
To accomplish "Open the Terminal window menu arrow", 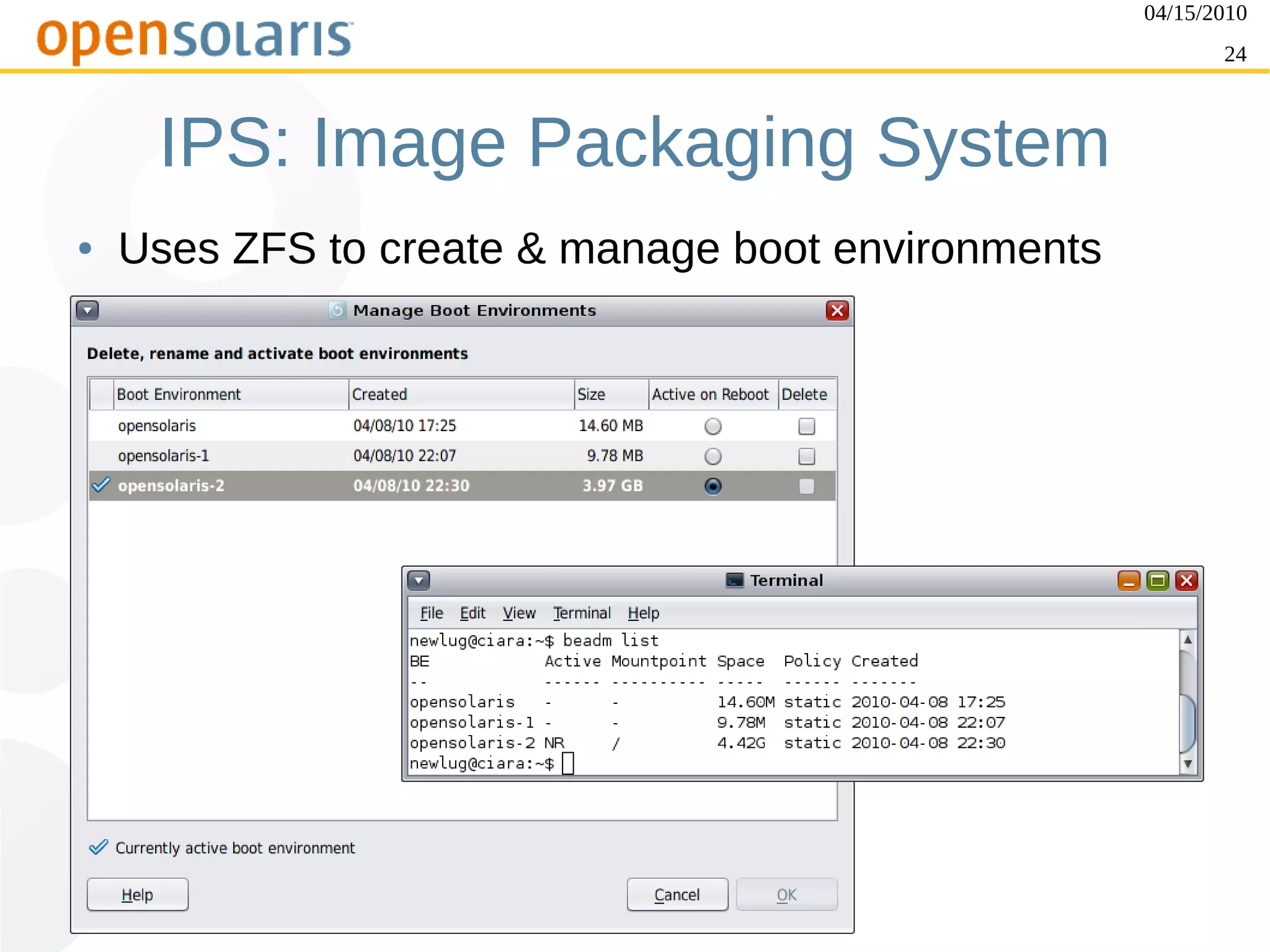I will [419, 581].
